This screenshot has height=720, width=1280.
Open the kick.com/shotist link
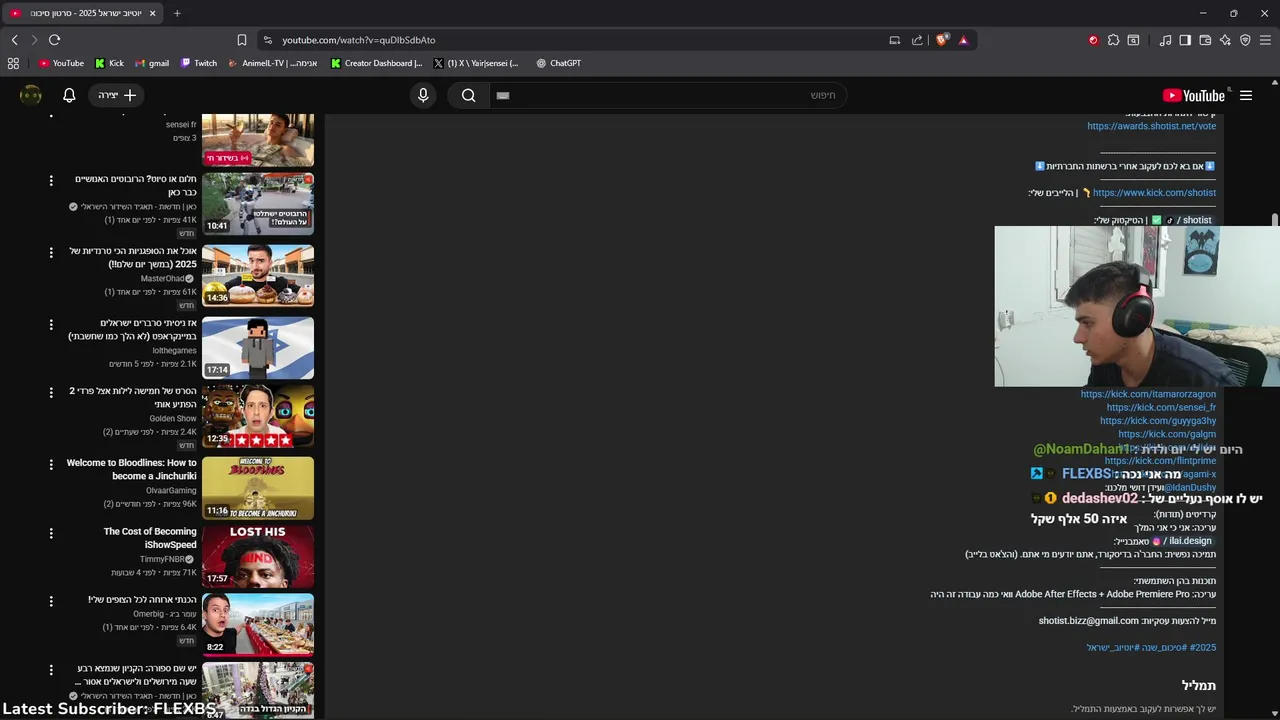1154,193
